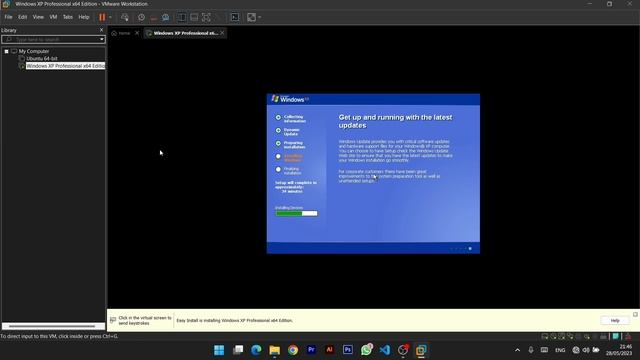Click the library panel horizontal scrollbar
Viewport: 640px width, 360px height.
52,326
